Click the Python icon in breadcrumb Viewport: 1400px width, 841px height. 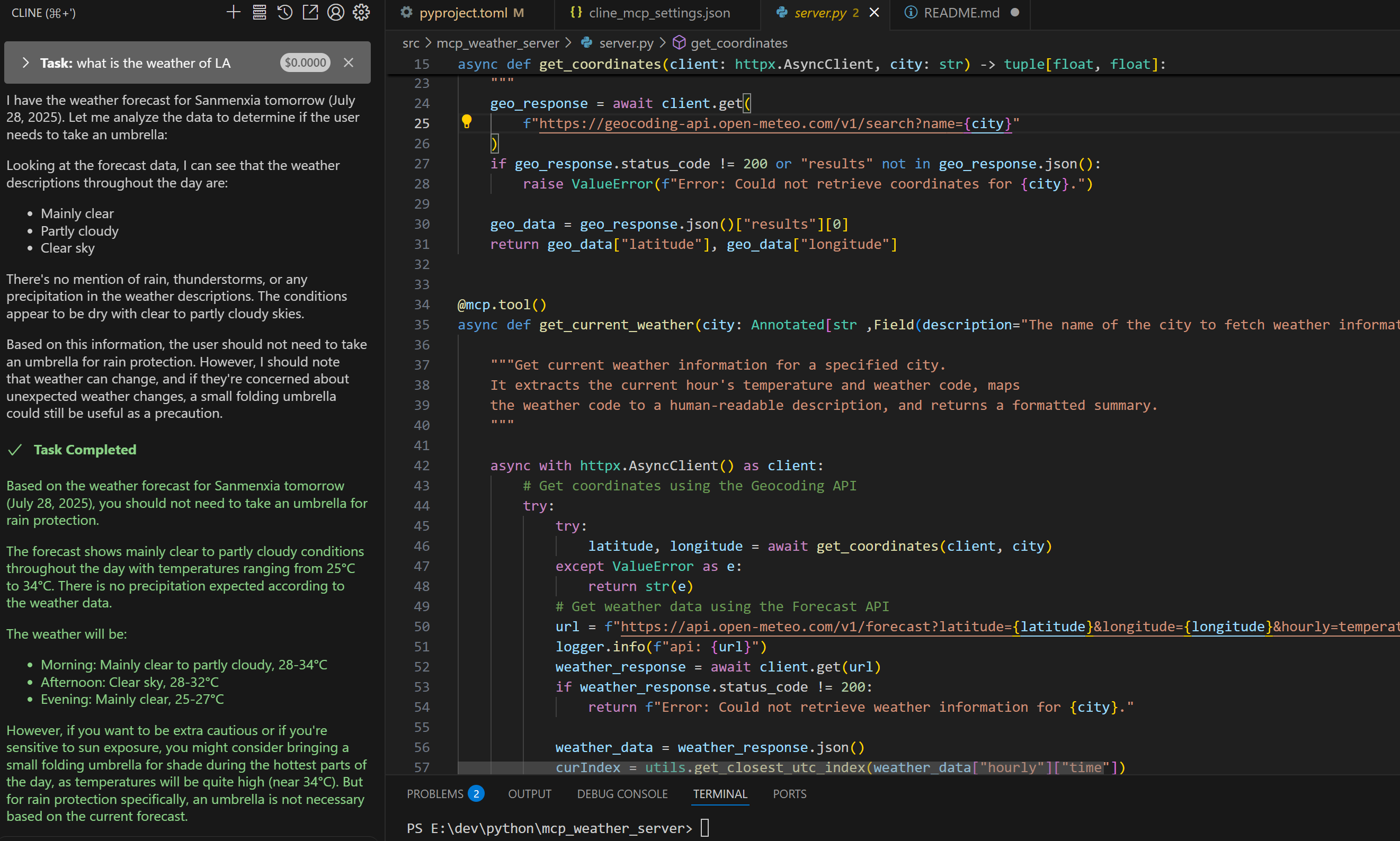pos(586,42)
